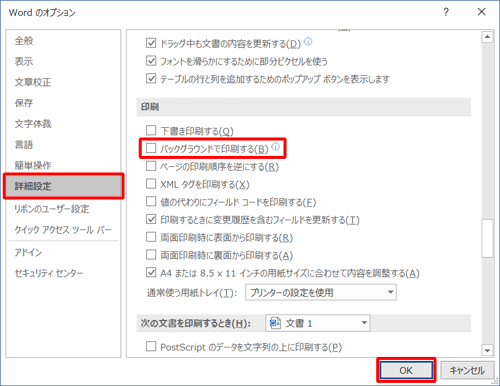
Task: Open クイック アクセス ツール バー category
Action: pyautogui.click(x=63, y=230)
